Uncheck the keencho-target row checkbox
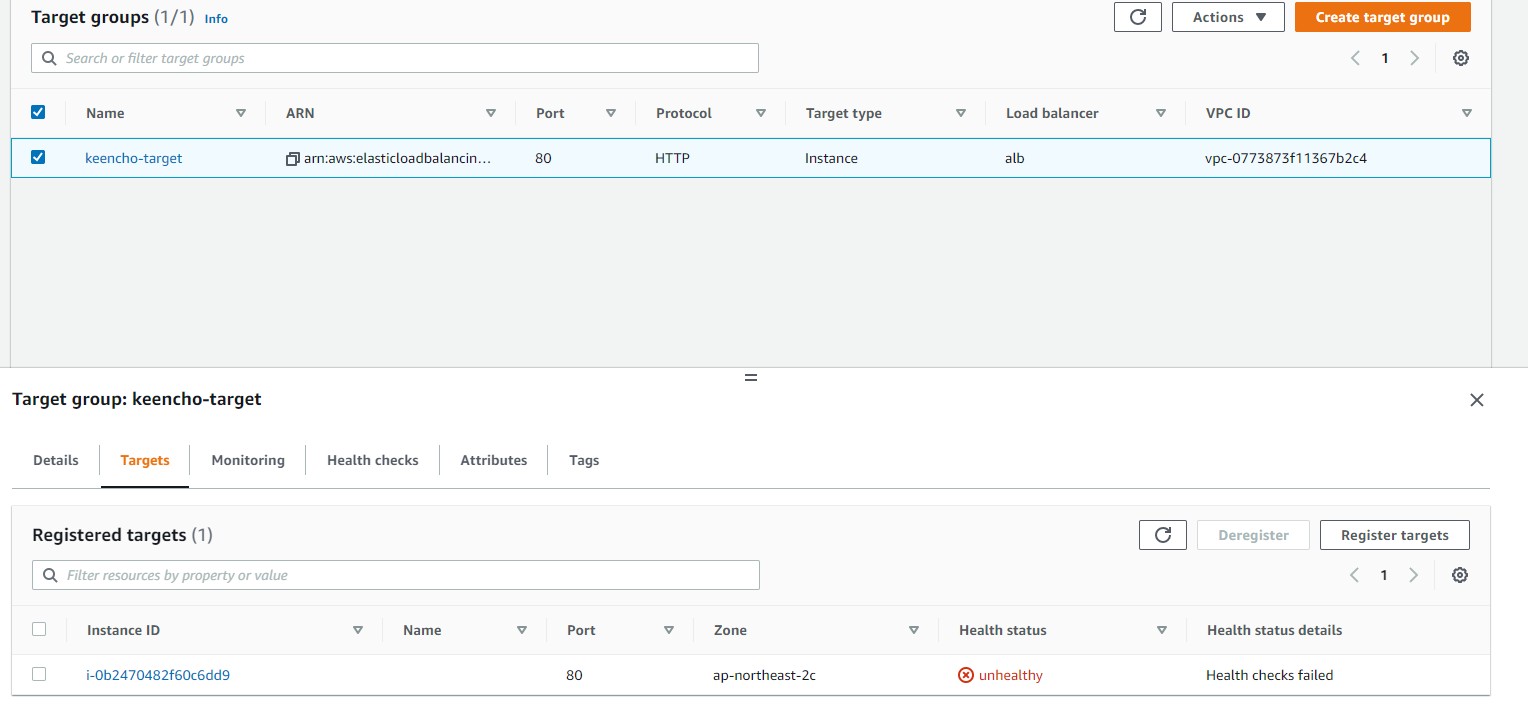The image size is (1528, 727). coord(38,157)
